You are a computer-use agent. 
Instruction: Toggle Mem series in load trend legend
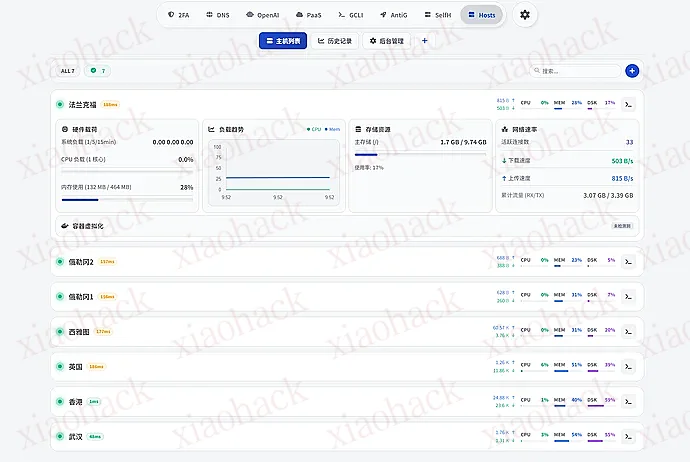(x=332, y=129)
